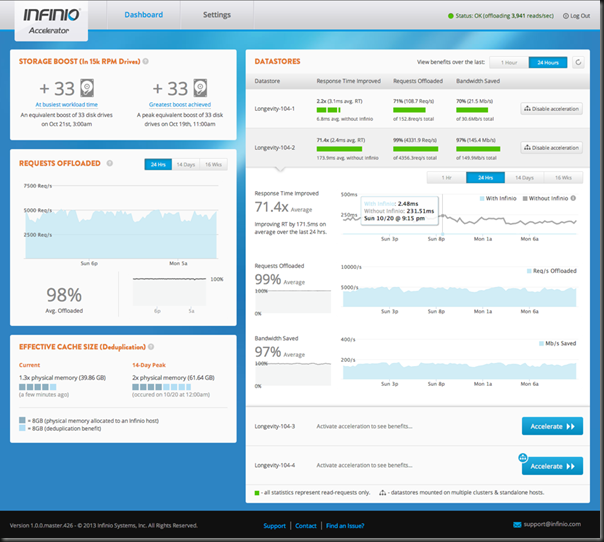Image resolution: width=604 pixels, height=542 pixels.
Task: Open the Contact link
Action: click(306, 526)
